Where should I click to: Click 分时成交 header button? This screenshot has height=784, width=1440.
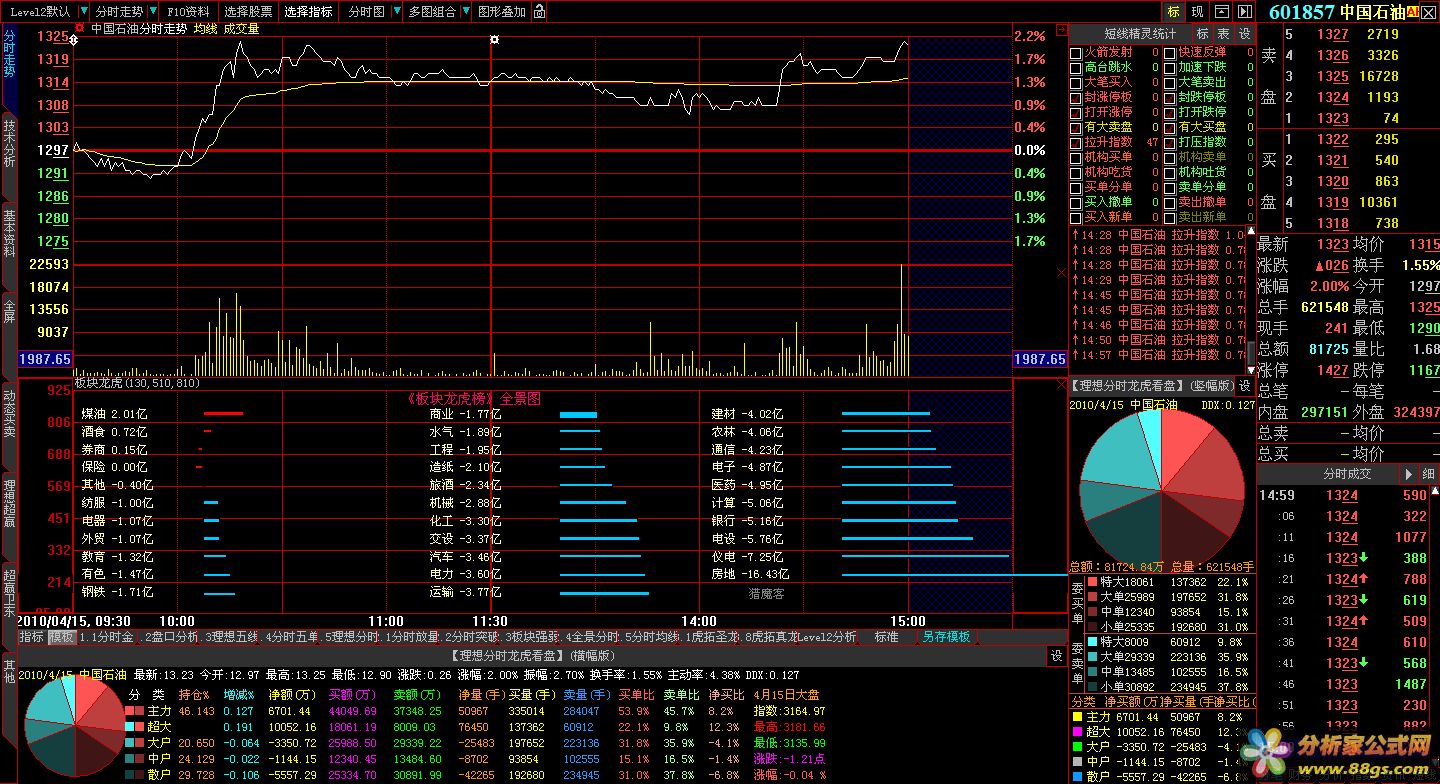(1347, 474)
